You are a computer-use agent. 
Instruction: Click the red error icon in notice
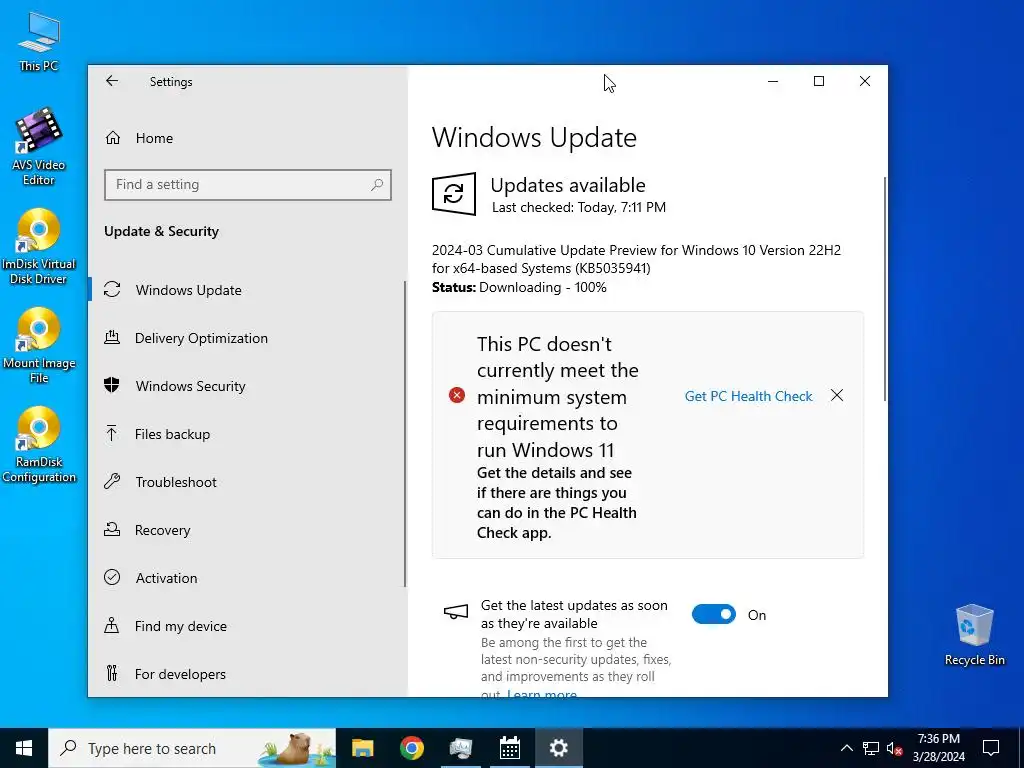pyautogui.click(x=457, y=395)
